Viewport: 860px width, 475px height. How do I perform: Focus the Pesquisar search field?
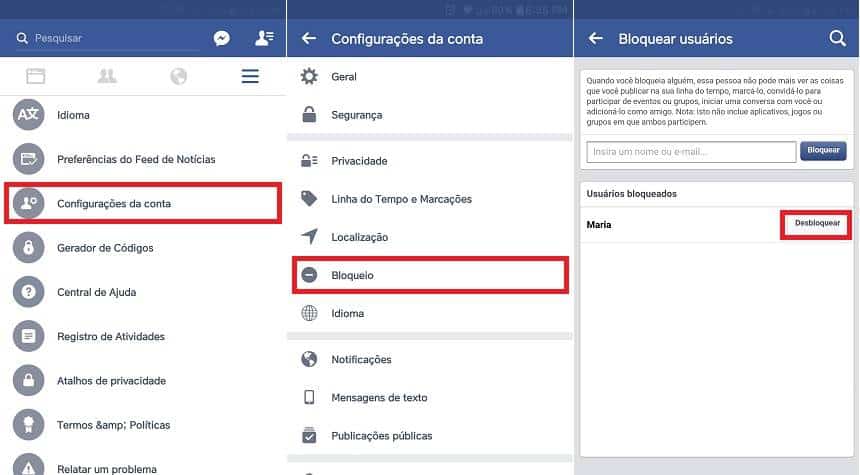pyautogui.click(x=108, y=38)
